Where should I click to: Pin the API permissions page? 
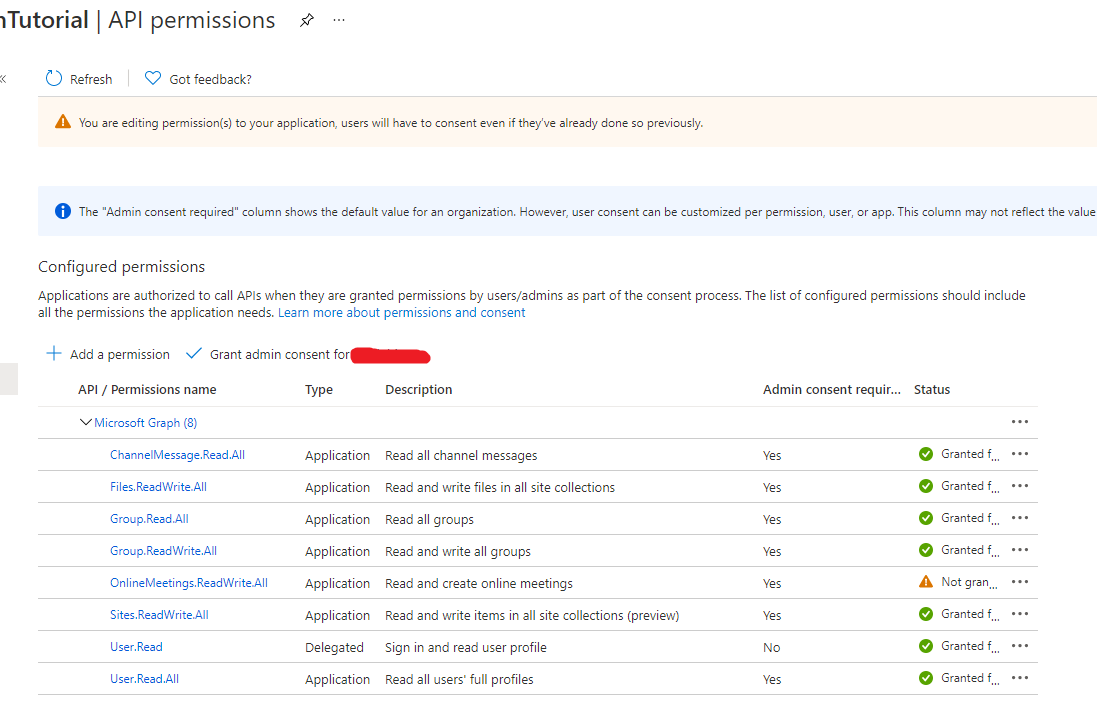(306, 19)
